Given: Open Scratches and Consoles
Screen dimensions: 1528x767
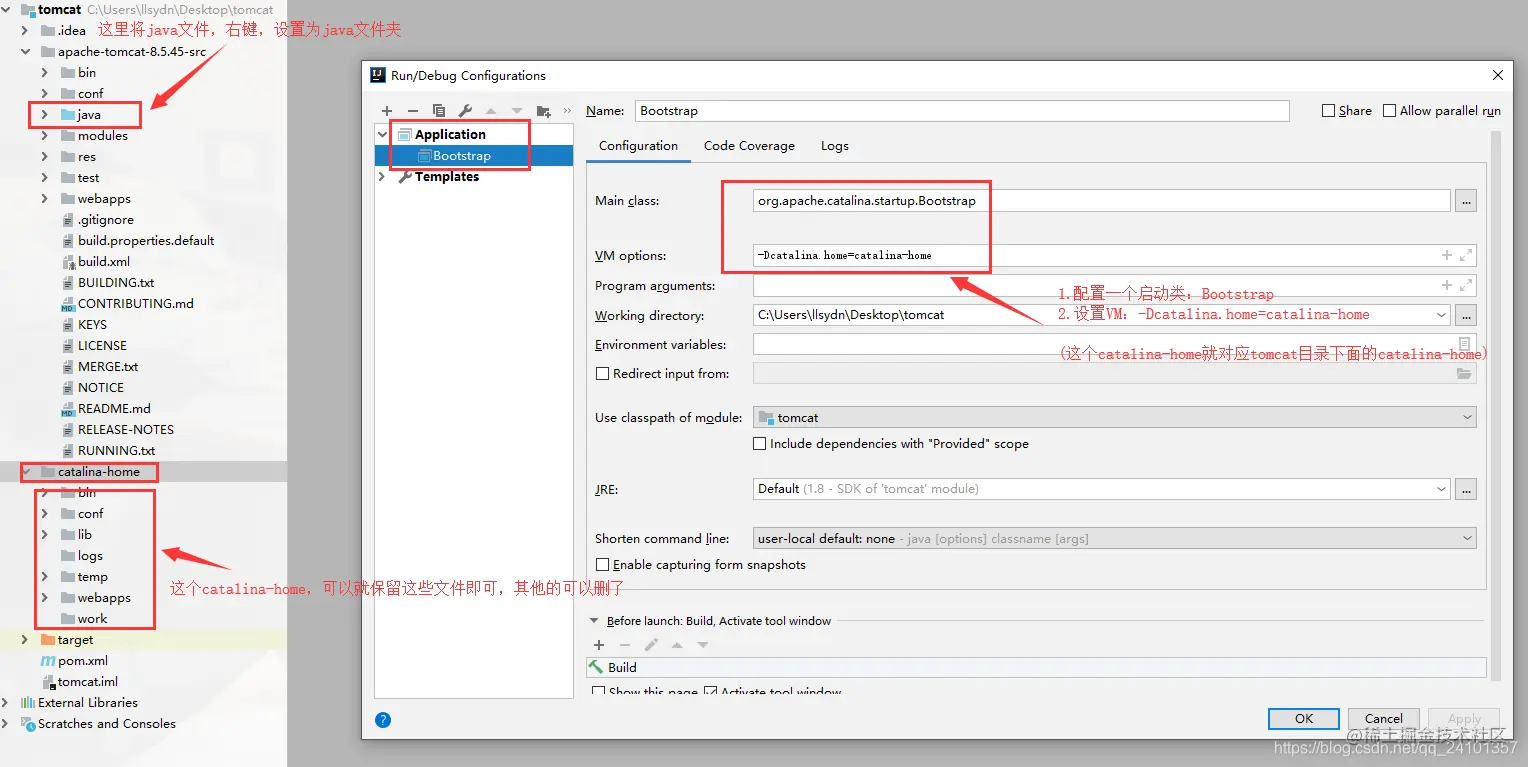Looking at the screenshot, I should tap(106, 724).
